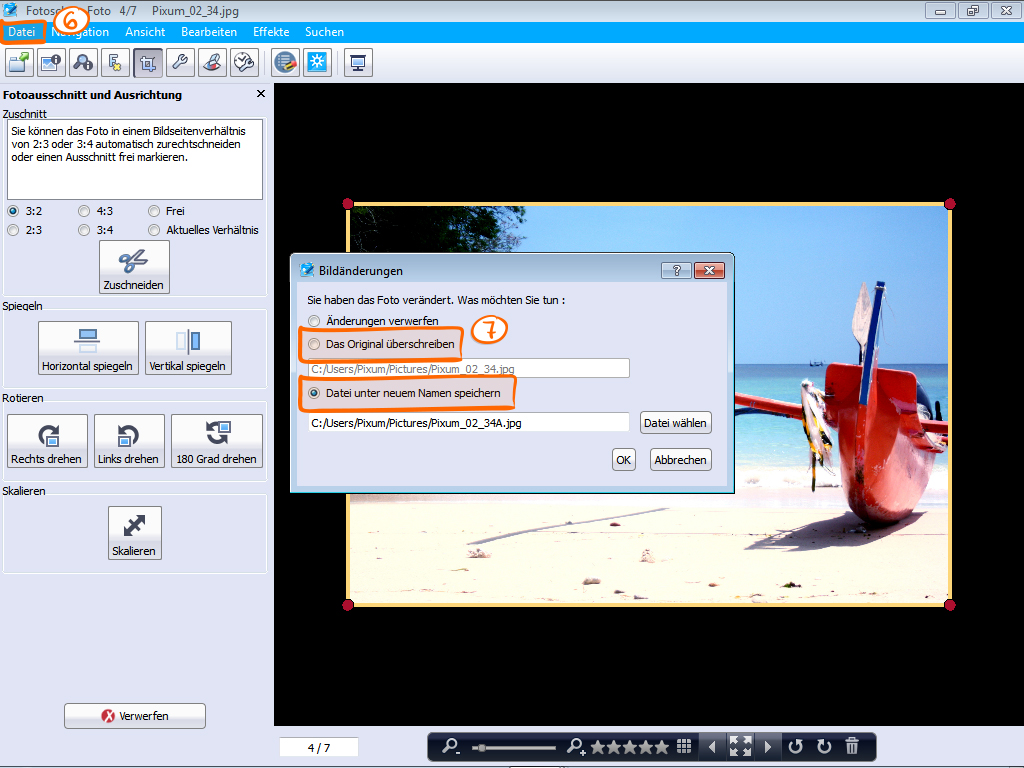Click the new file name path field
Image resolution: width=1024 pixels, height=768 pixels.
469,423
